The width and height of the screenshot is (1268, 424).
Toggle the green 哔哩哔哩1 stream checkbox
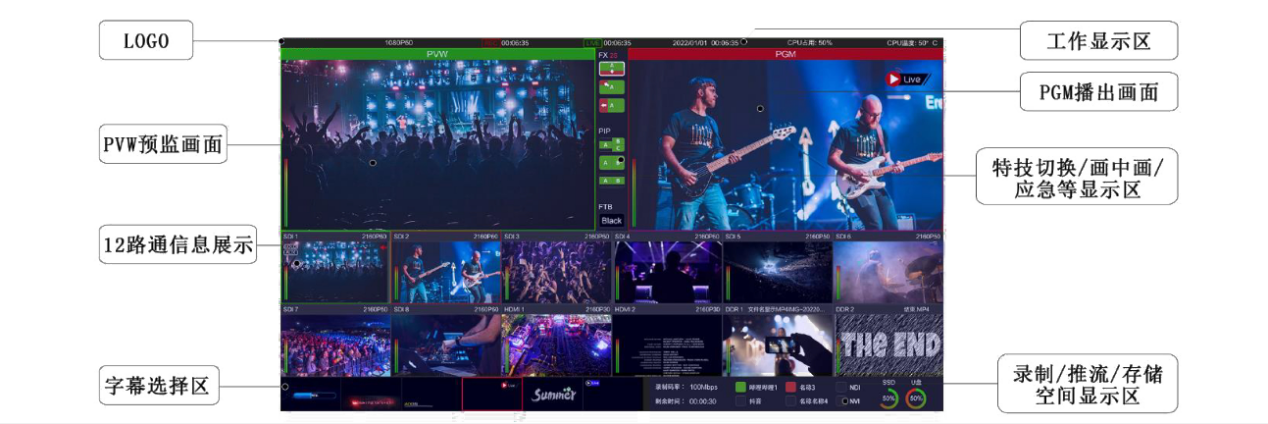pyautogui.click(x=741, y=386)
